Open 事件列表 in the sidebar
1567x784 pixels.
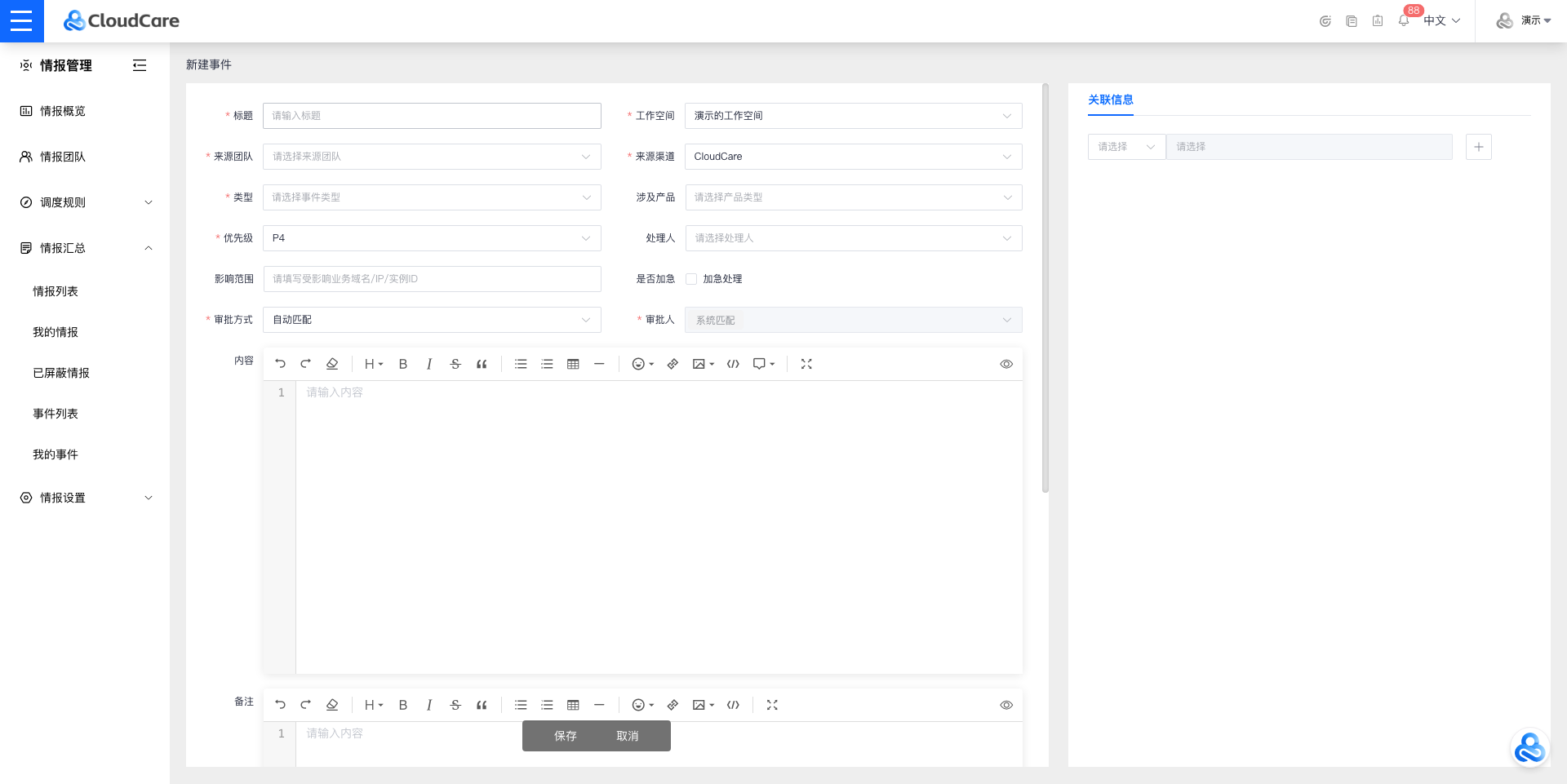[55, 414]
